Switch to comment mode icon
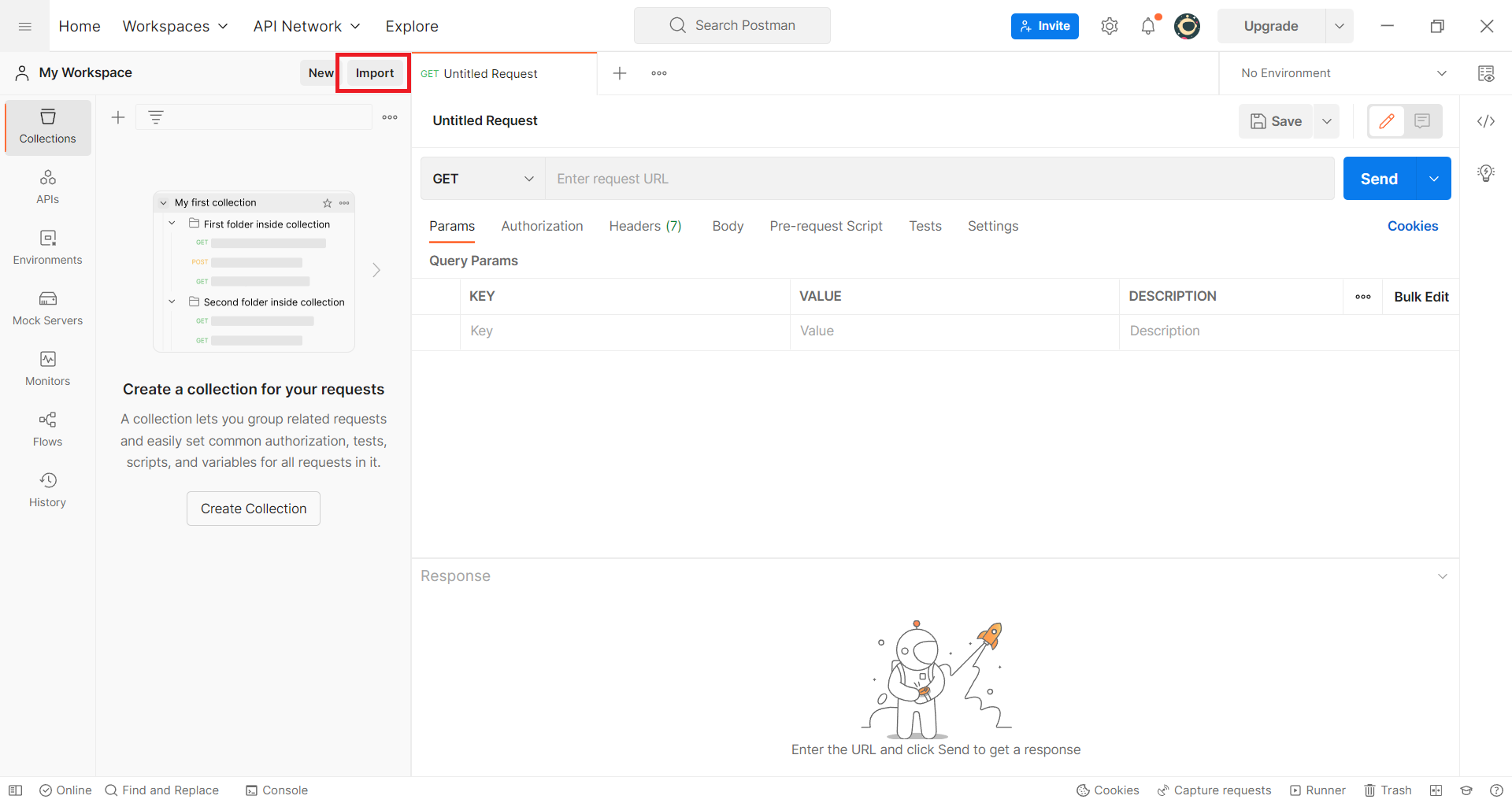Screen dimensions: 1512x803 click(x=1422, y=121)
